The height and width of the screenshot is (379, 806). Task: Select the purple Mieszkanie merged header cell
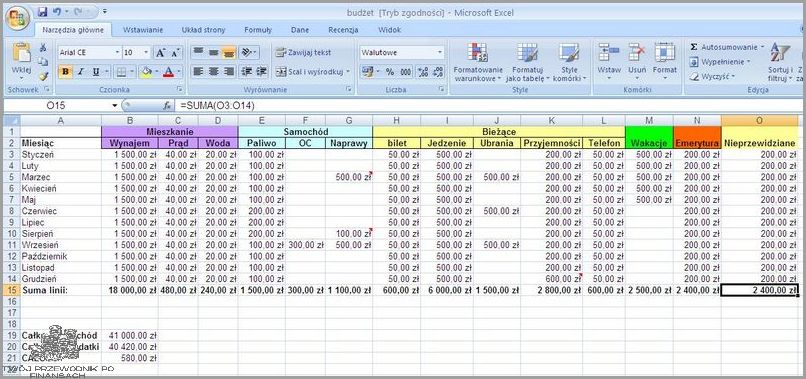click(170, 132)
